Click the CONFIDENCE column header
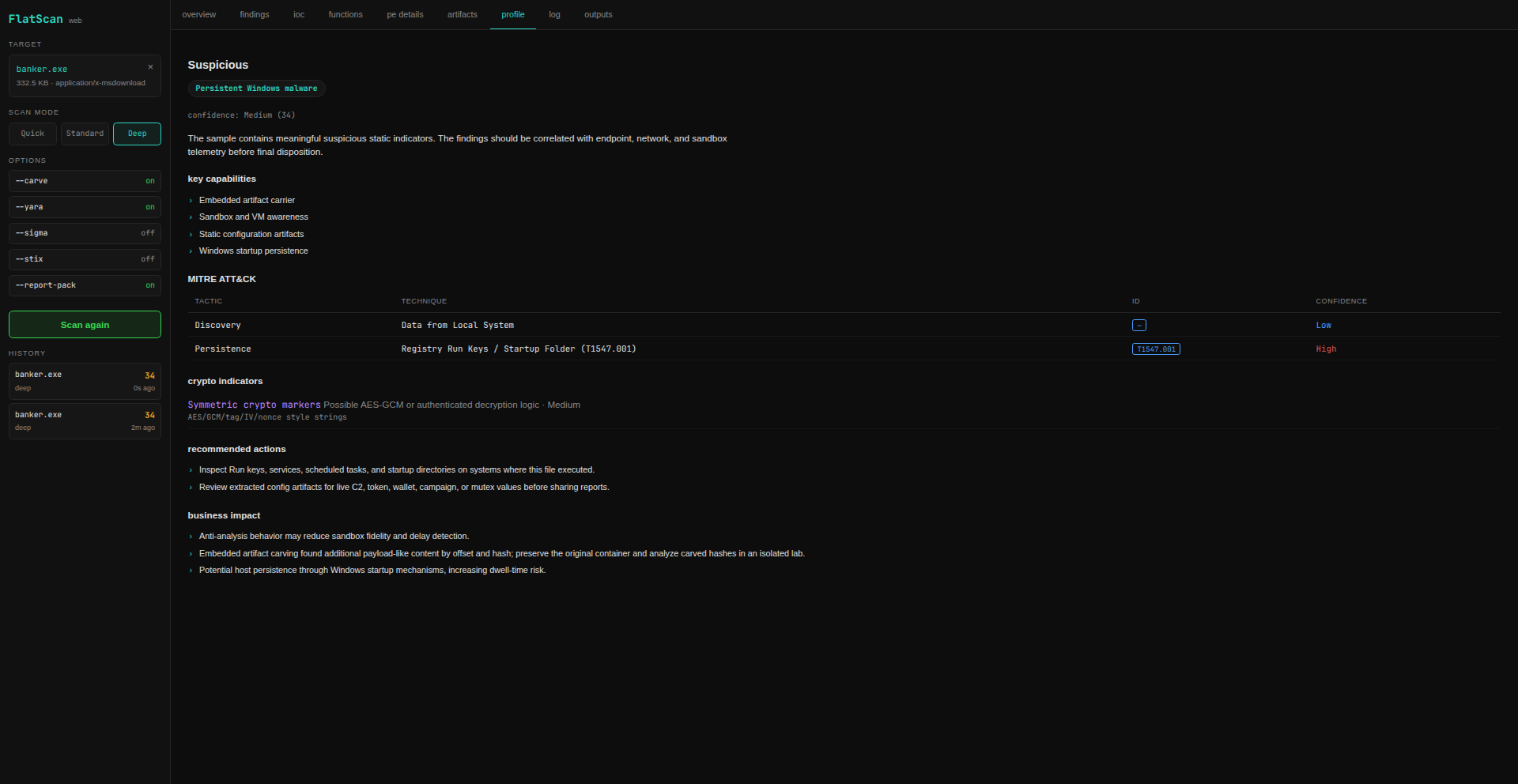The height and width of the screenshot is (784, 1518). pos(1341,301)
